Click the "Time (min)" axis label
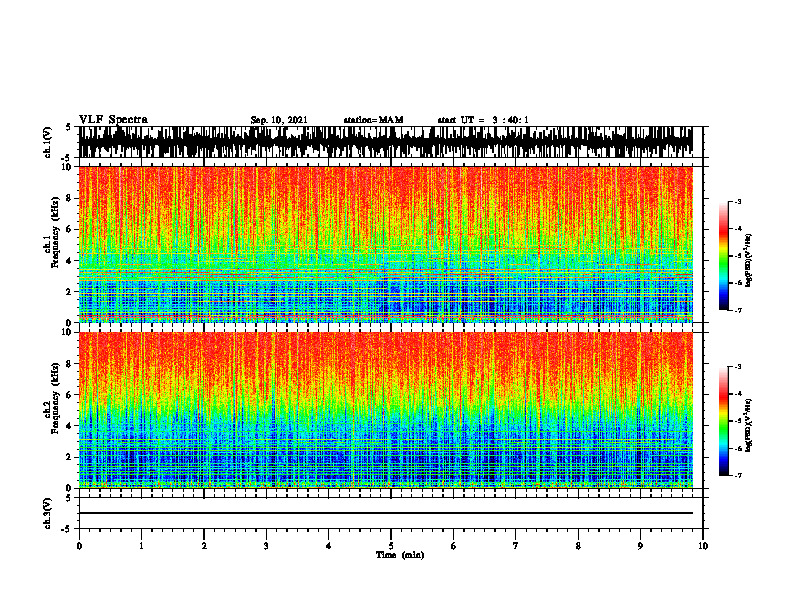 [x=400, y=555]
